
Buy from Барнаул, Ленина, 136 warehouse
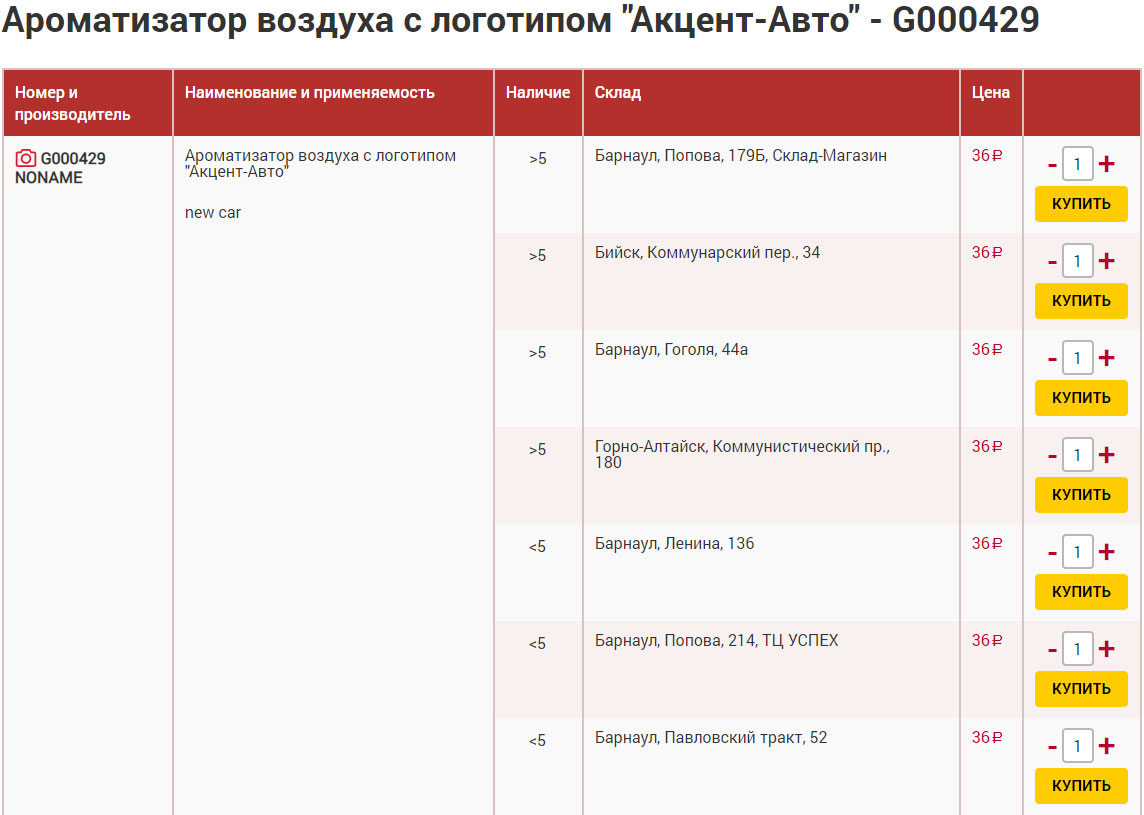tap(1081, 592)
